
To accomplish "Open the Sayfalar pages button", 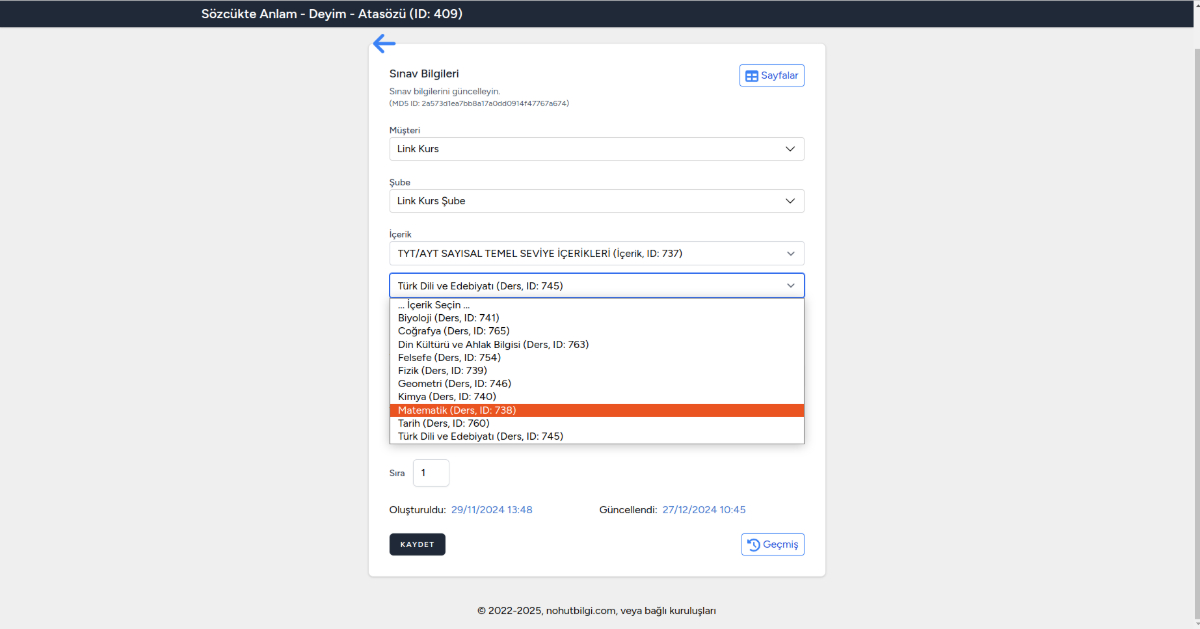I will point(771,75).
